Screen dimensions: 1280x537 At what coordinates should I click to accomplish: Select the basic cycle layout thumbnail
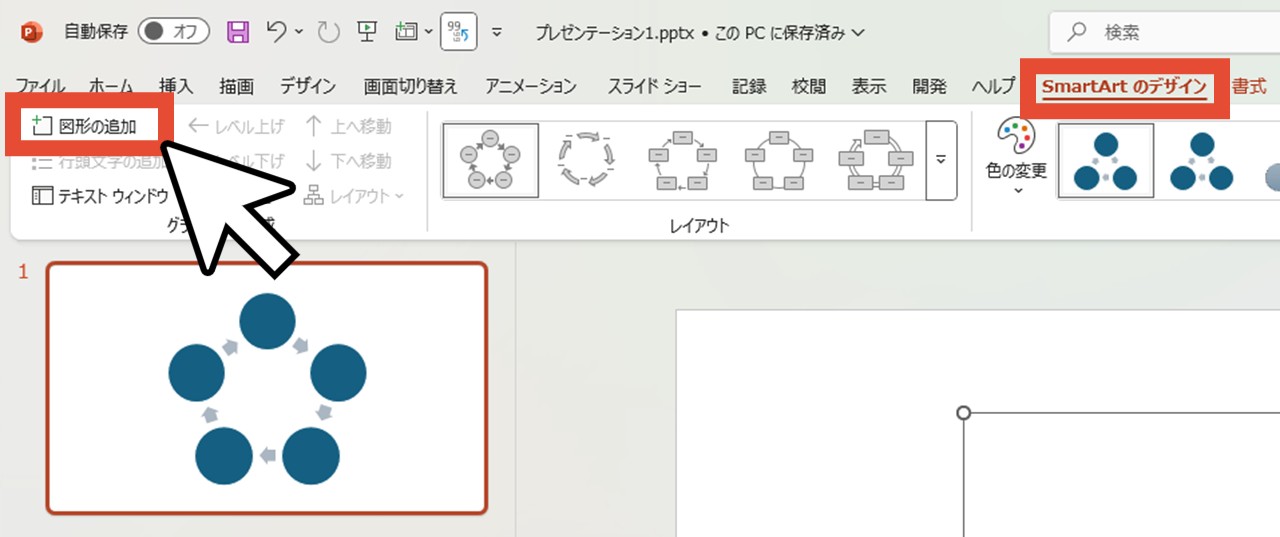click(490, 161)
